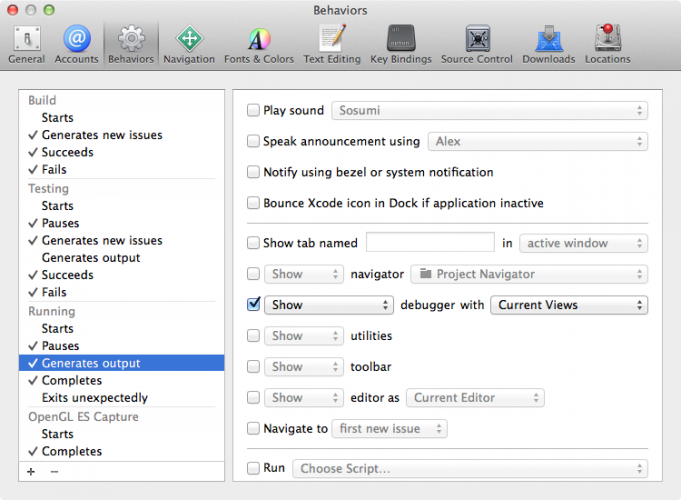The height and width of the screenshot is (500, 681).
Task: Open the Project Navigator dropdown
Action: [x=529, y=274]
